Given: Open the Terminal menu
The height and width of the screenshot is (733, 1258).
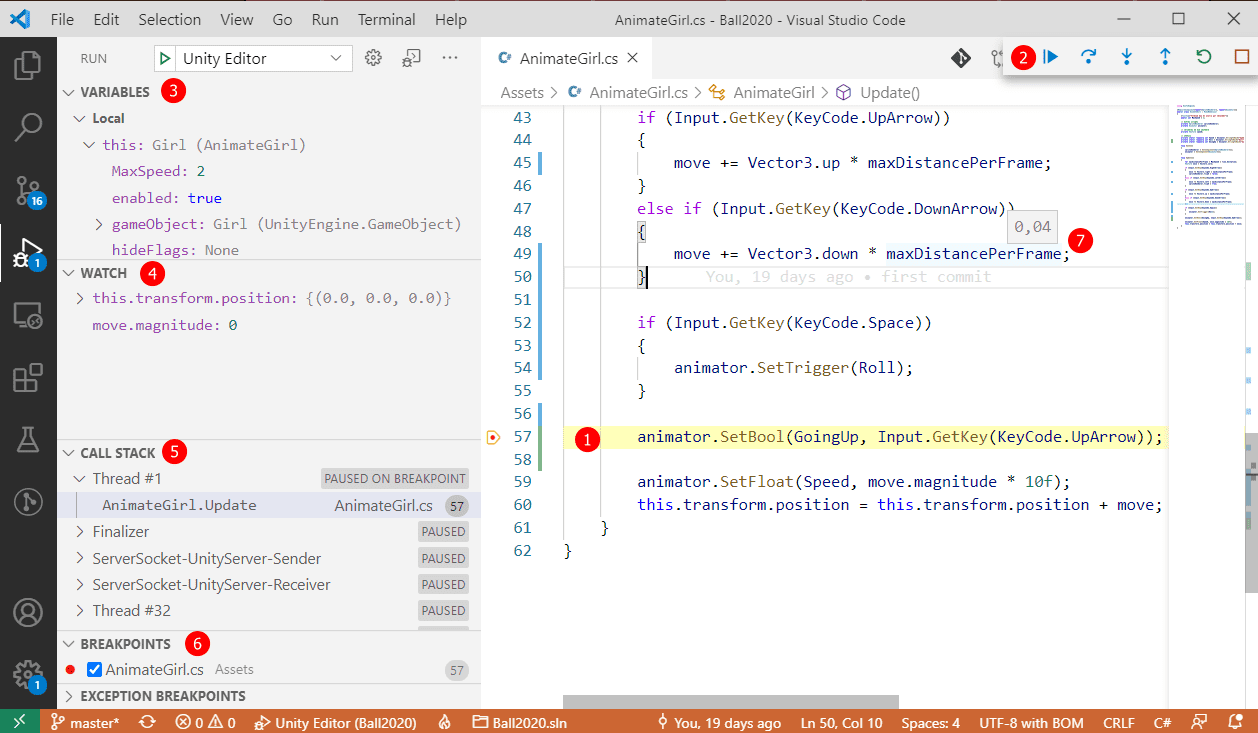Looking at the screenshot, I should [386, 19].
